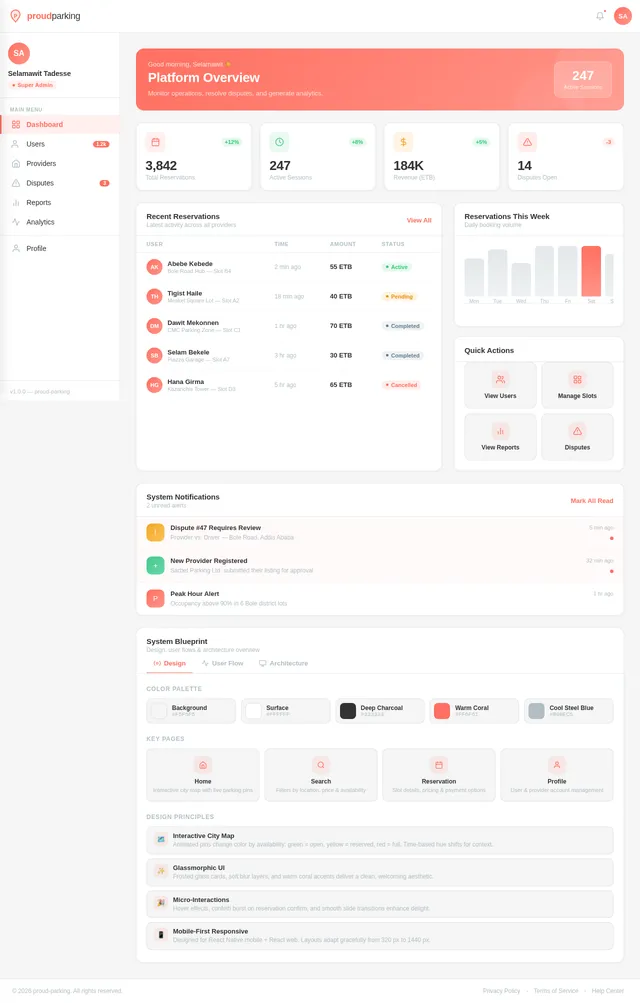Open the Help Center footer link
Screen dimensions: 640x1003
coord(607,991)
